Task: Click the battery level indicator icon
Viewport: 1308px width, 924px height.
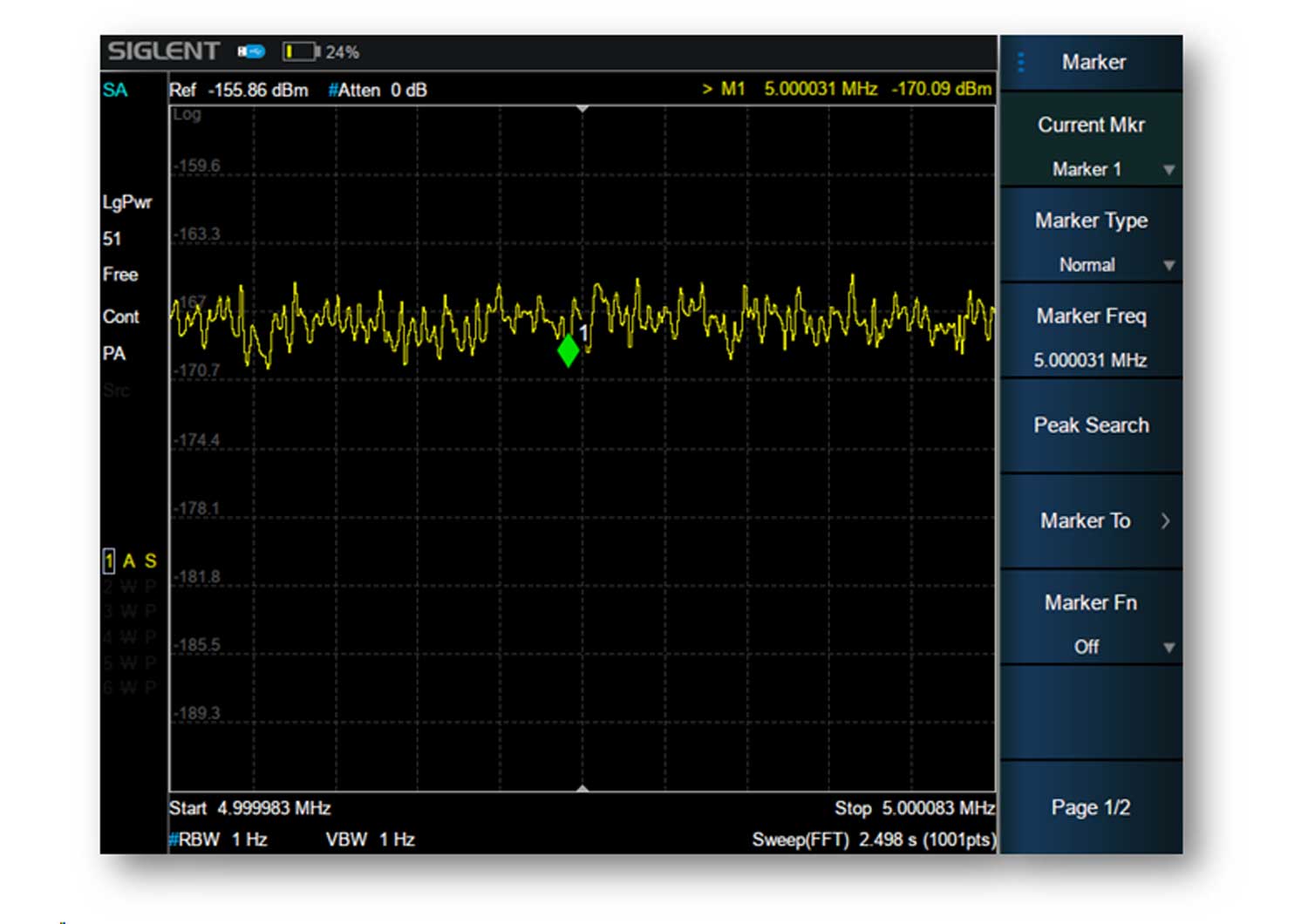Action: pos(300,52)
